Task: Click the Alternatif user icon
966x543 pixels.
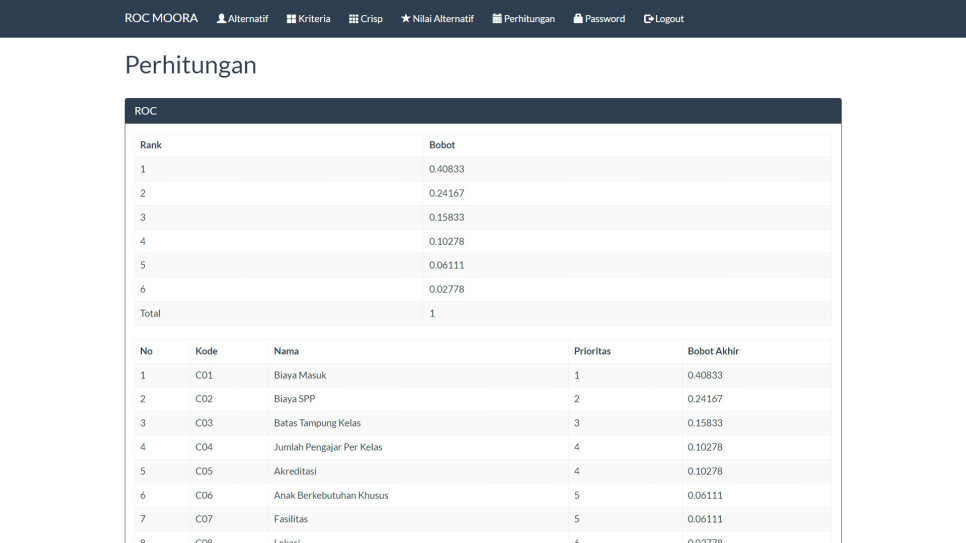Action: point(221,18)
